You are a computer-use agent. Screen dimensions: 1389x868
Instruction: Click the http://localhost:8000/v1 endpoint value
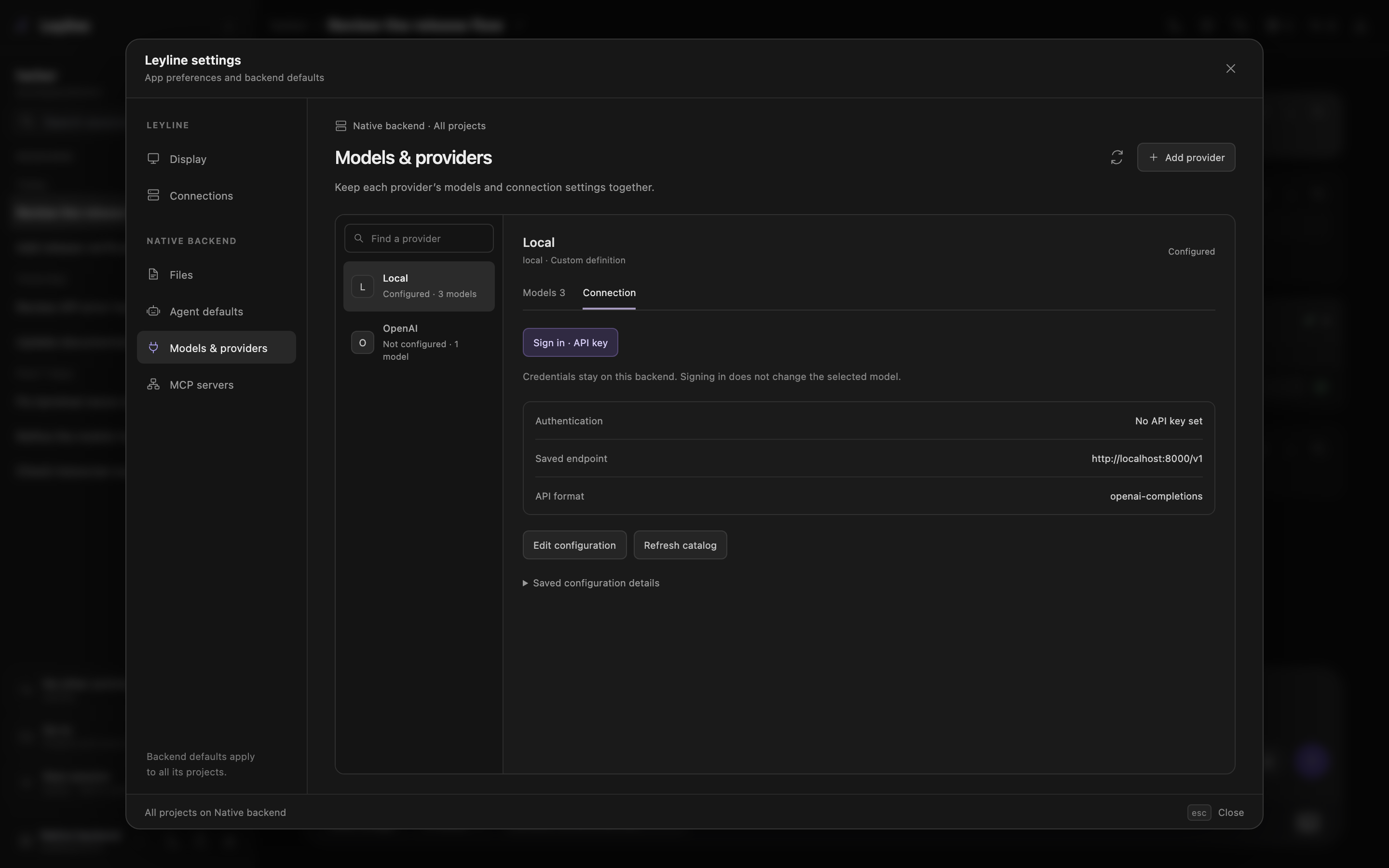[1147, 459]
